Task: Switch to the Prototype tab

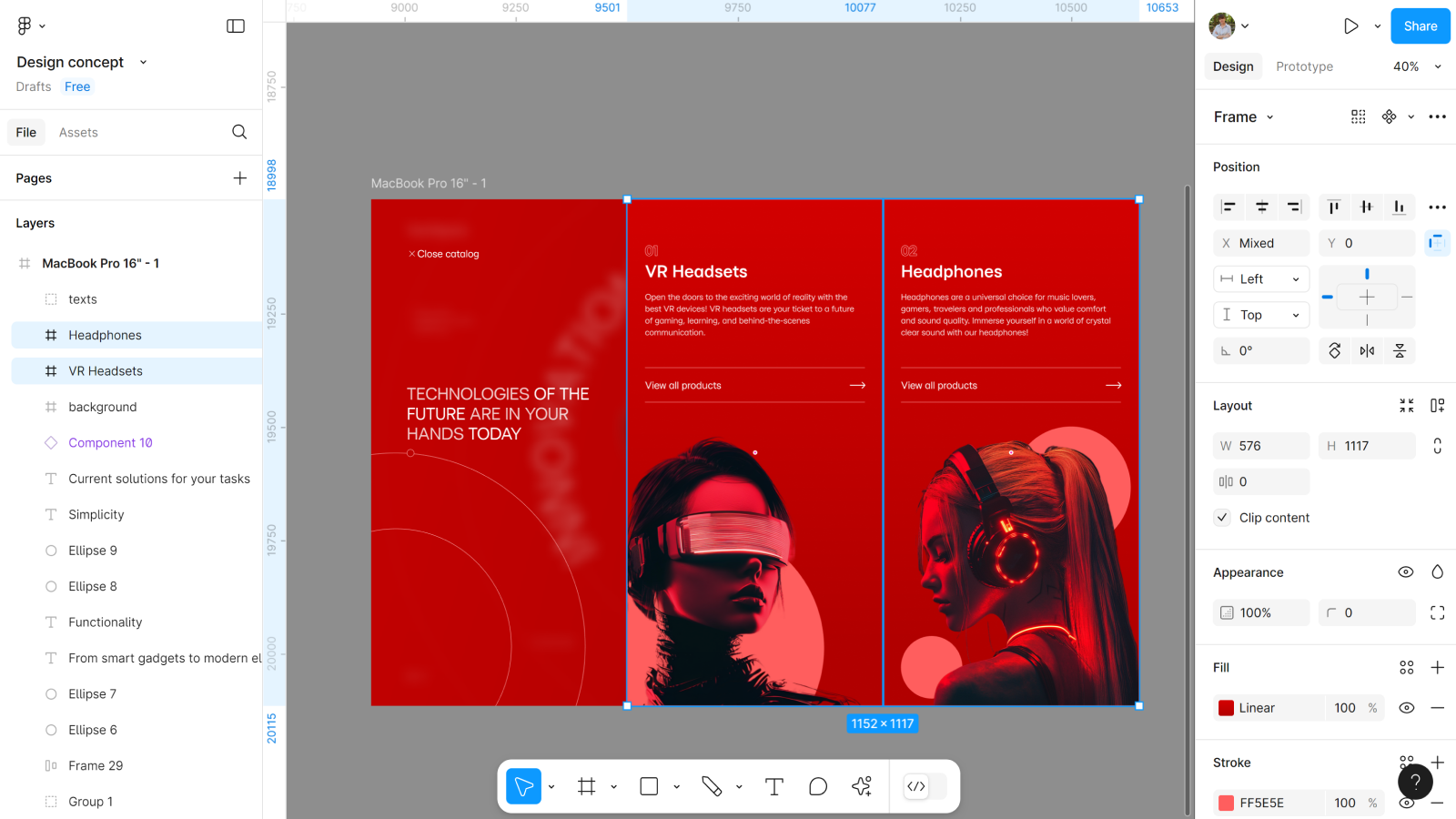Action: [1304, 66]
